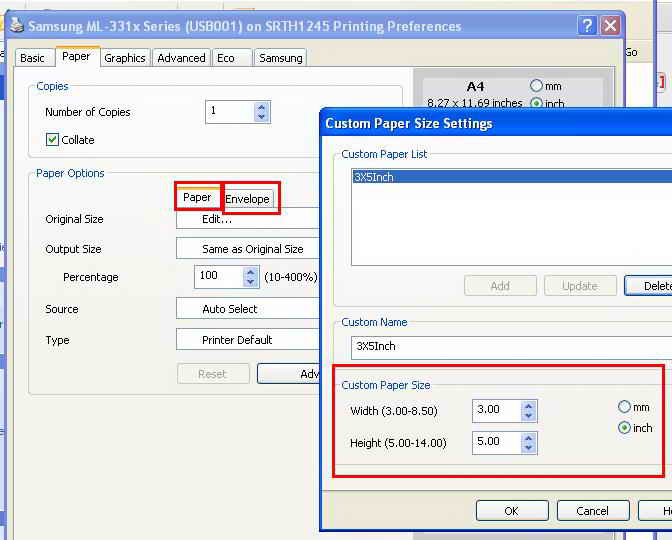
Task: Click the Custom Name text field
Action: tap(511, 348)
